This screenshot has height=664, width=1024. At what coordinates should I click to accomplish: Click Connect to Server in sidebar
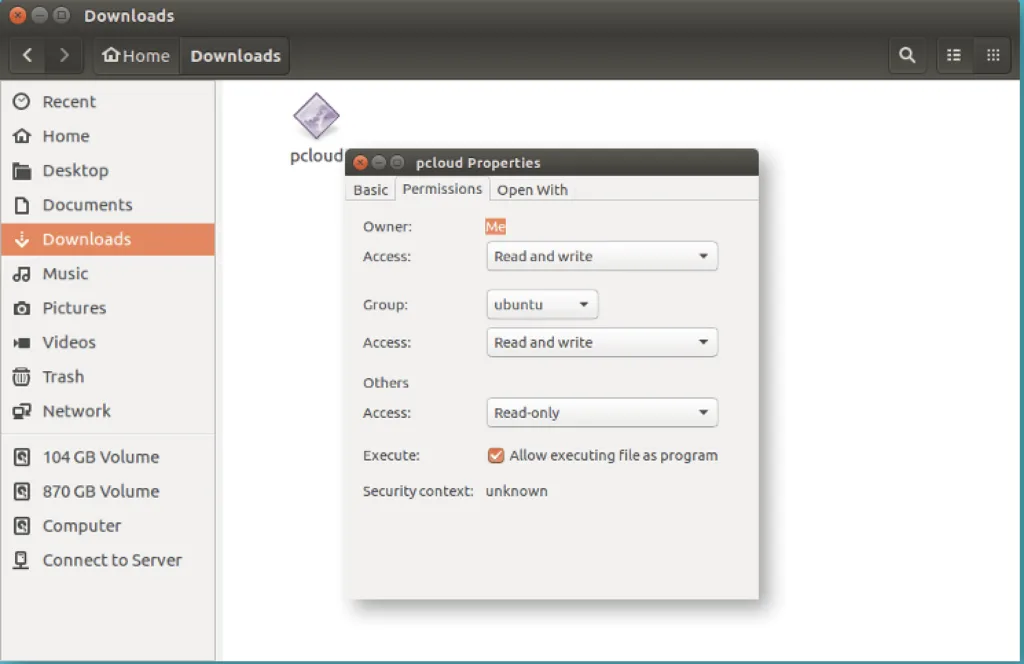112,560
